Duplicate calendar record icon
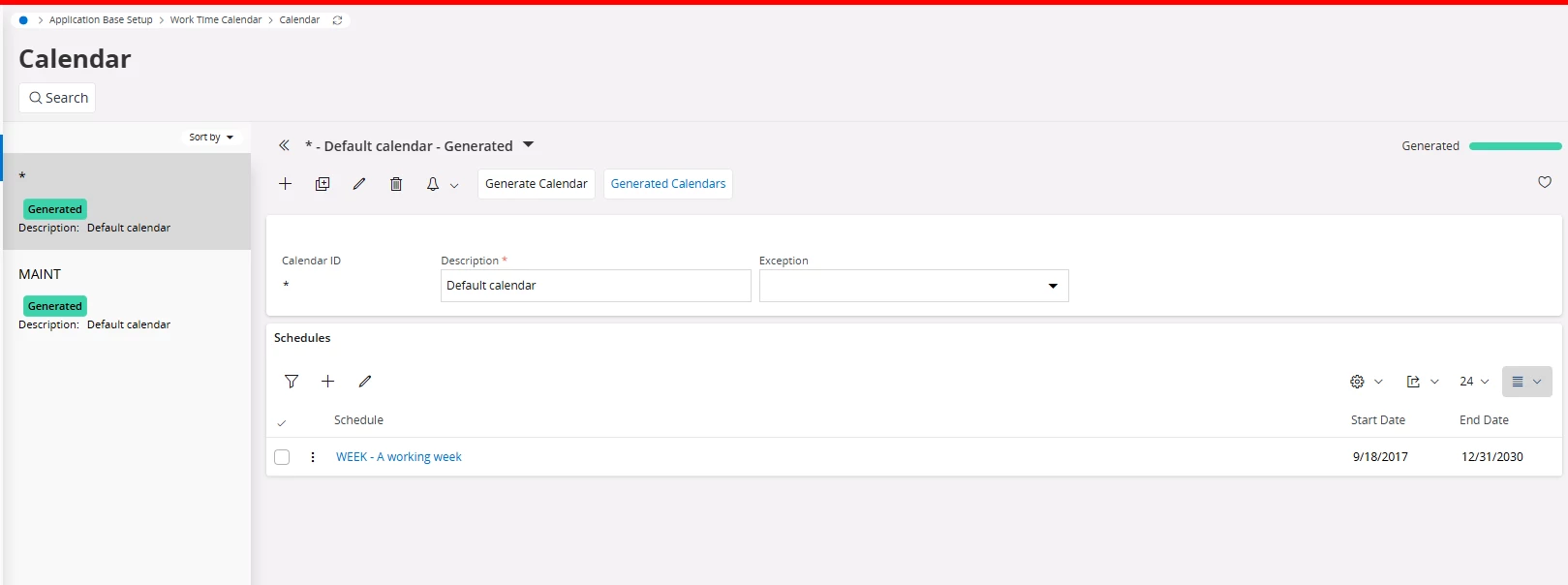This screenshot has width=1568, height=585. click(x=323, y=184)
